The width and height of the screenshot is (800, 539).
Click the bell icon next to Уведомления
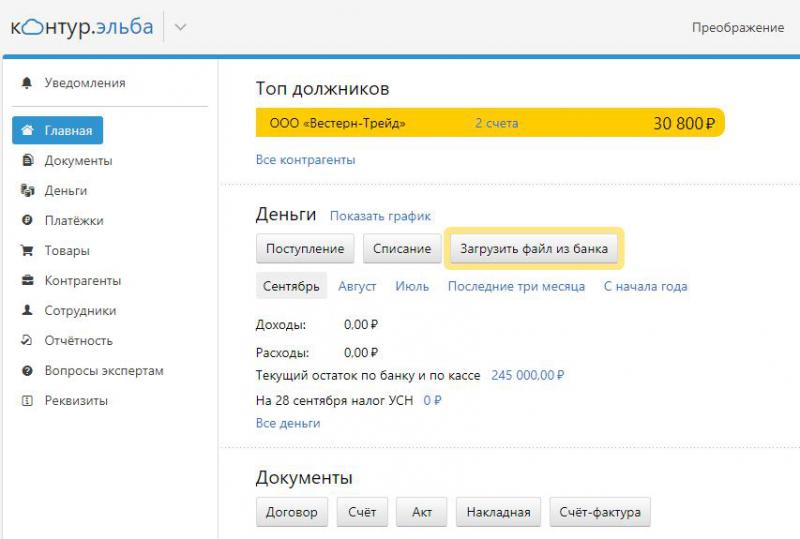(27, 83)
